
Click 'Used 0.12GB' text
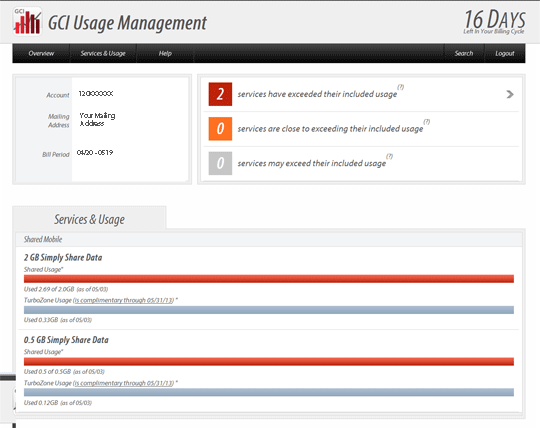(x=41, y=403)
